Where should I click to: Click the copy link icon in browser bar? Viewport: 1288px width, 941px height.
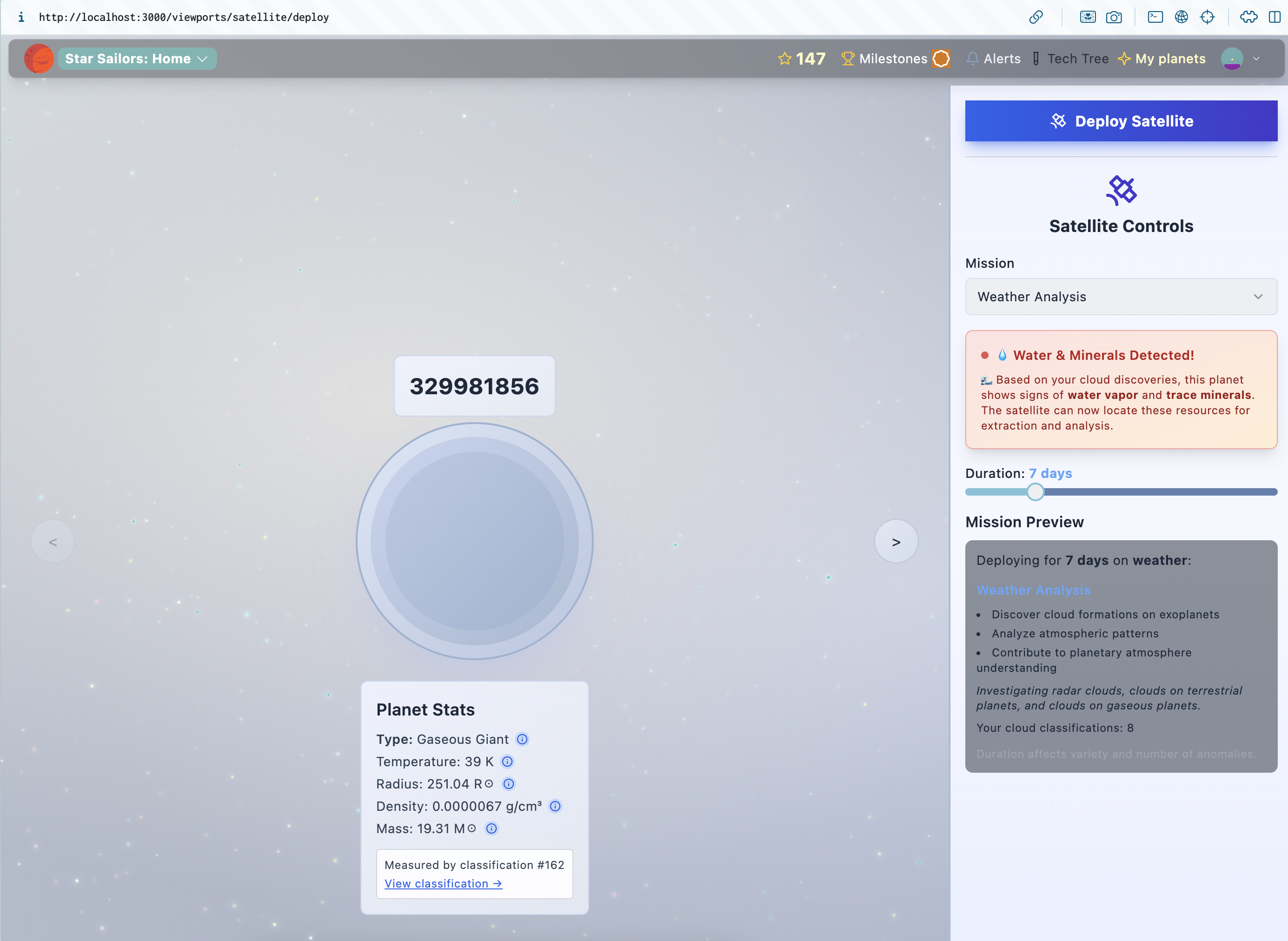pyautogui.click(x=1036, y=17)
